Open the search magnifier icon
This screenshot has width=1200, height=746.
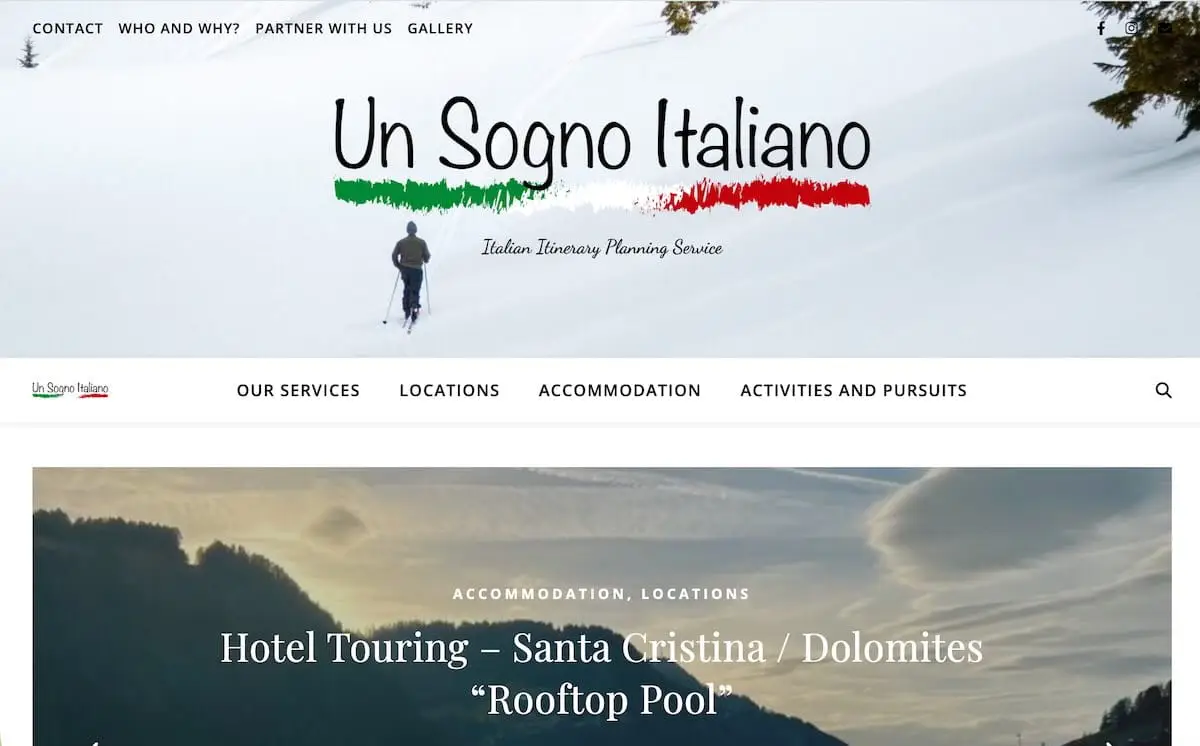[1163, 390]
